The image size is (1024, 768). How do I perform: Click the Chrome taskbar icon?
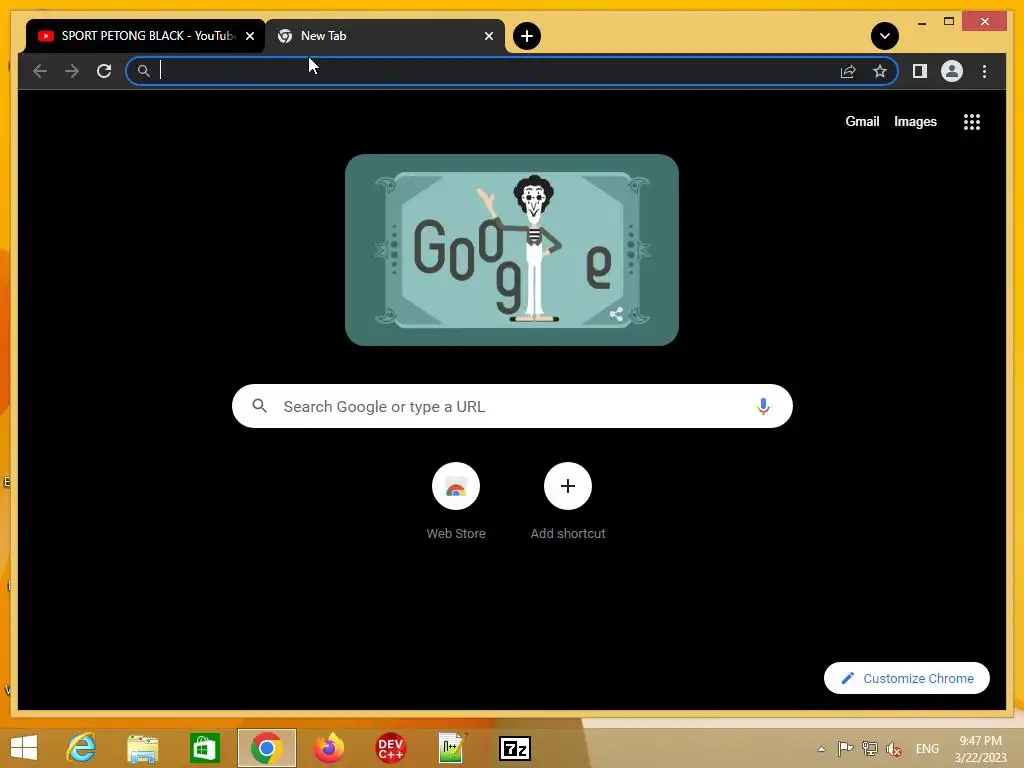266,748
